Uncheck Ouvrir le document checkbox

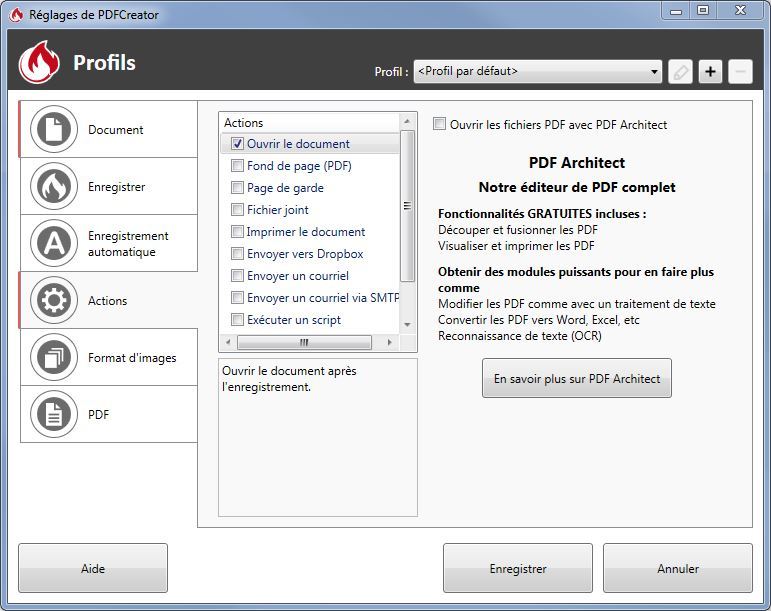click(237, 144)
